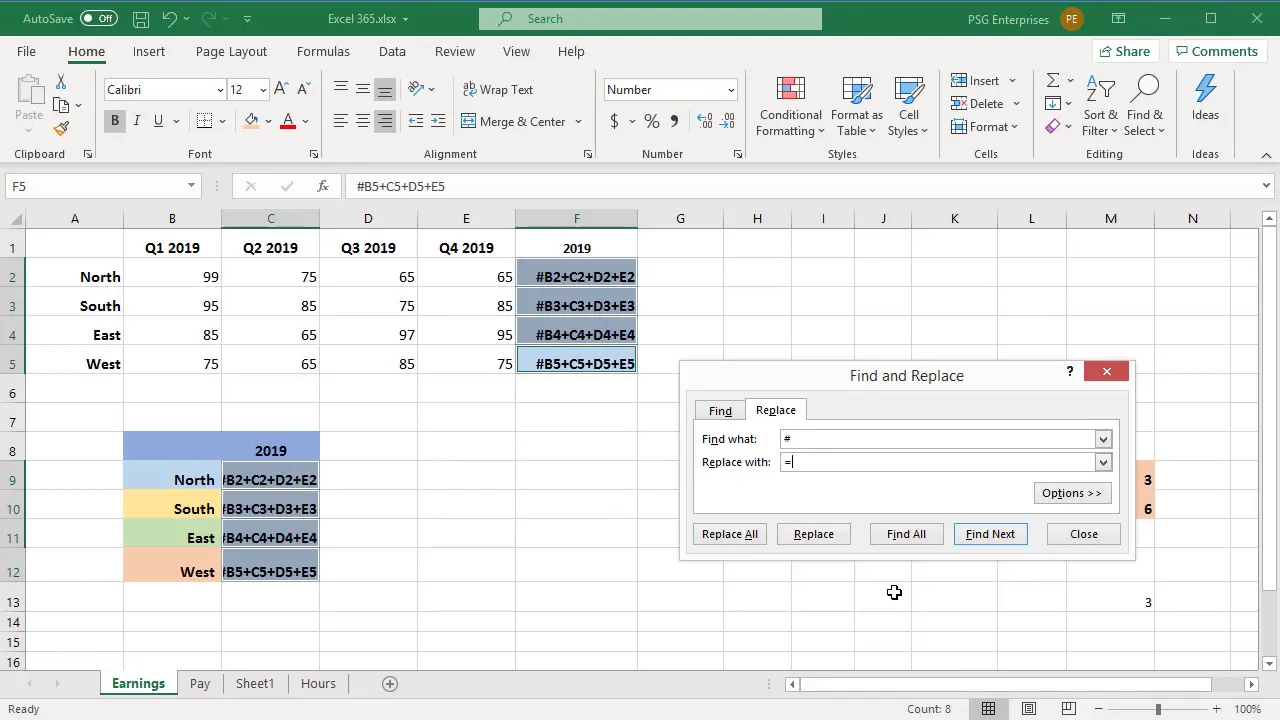The width and height of the screenshot is (1280, 720).
Task: Open the Formulas ribbon tab
Action: point(323,51)
